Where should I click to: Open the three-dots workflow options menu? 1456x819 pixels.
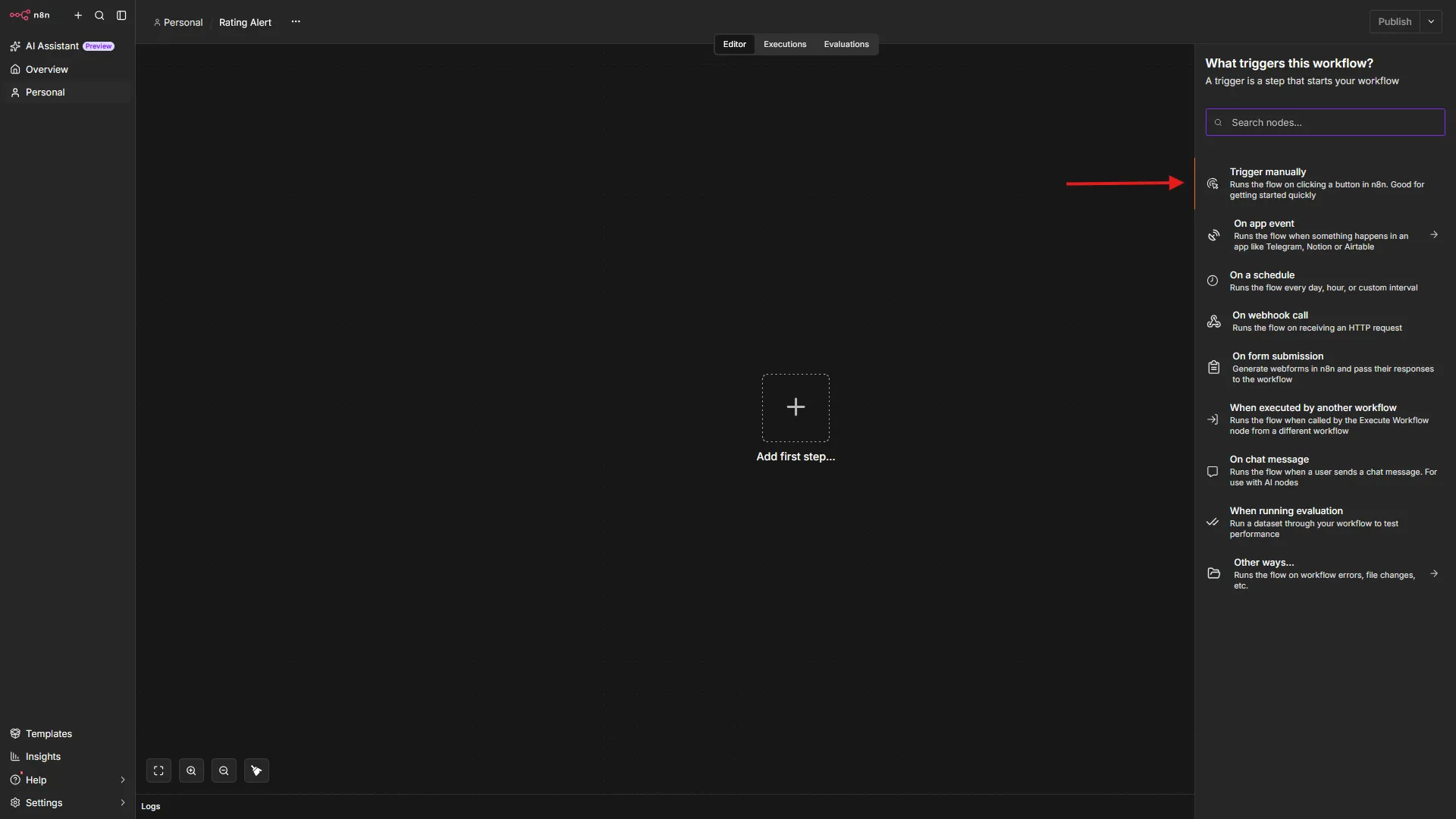pyautogui.click(x=296, y=22)
